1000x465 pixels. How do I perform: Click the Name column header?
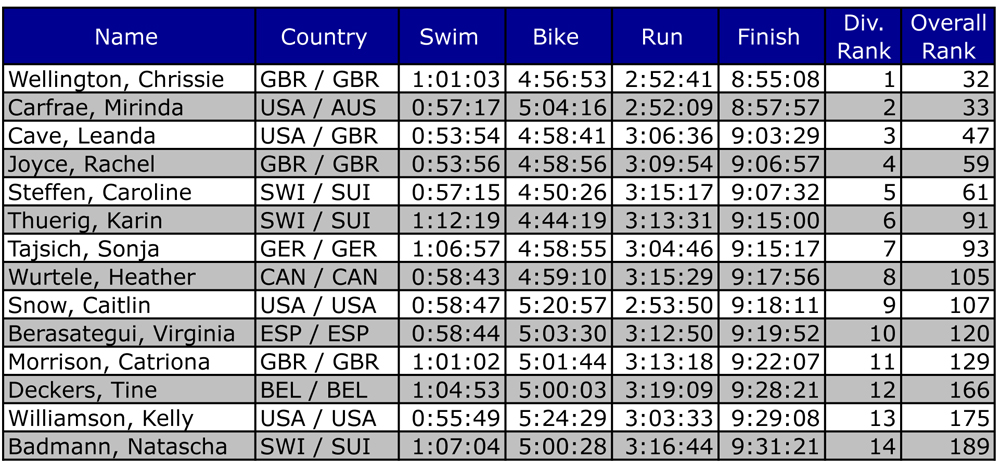(129, 36)
